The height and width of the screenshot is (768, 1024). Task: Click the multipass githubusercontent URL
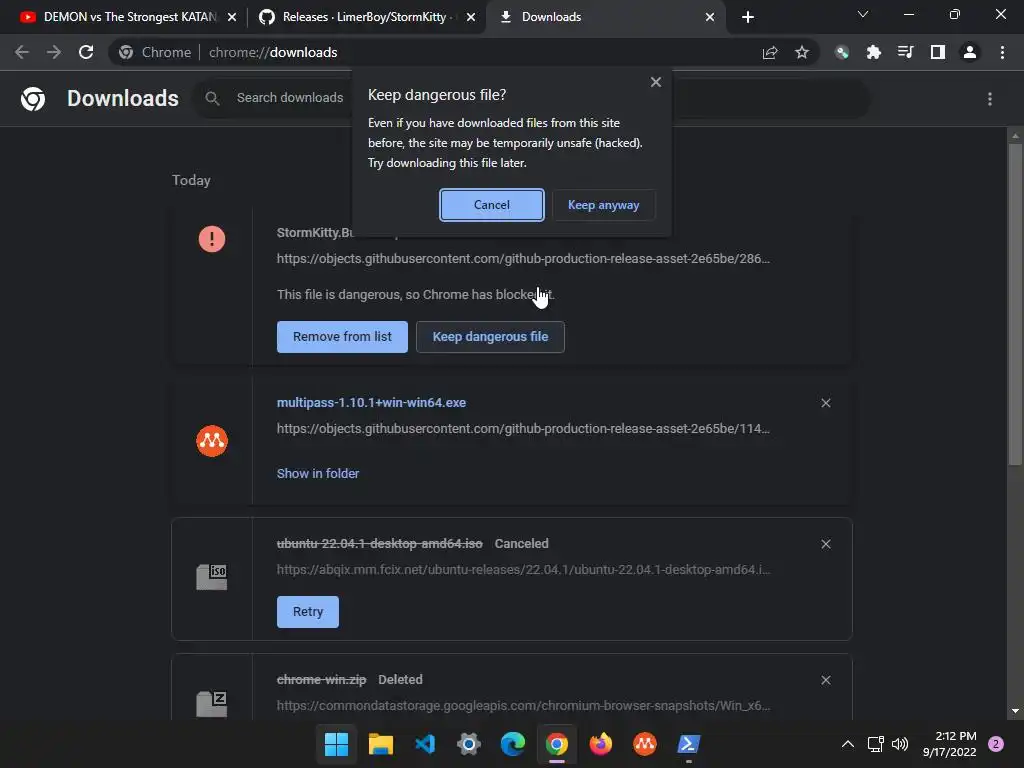coord(523,429)
